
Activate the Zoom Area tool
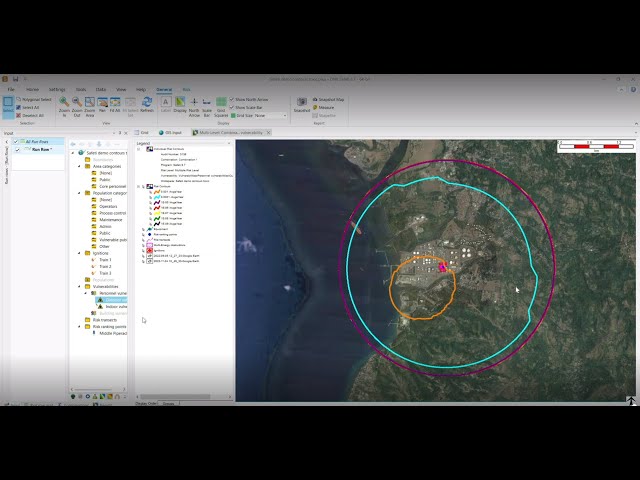[90, 107]
